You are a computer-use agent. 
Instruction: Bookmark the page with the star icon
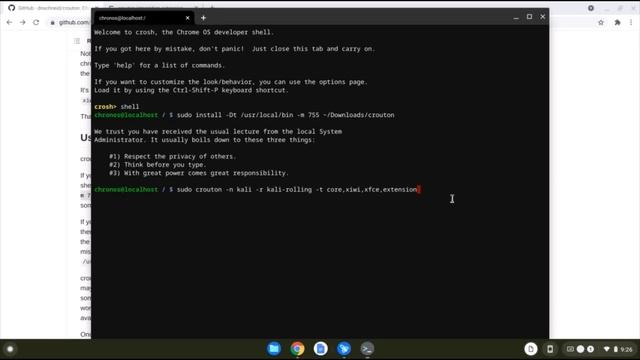click(x=601, y=22)
